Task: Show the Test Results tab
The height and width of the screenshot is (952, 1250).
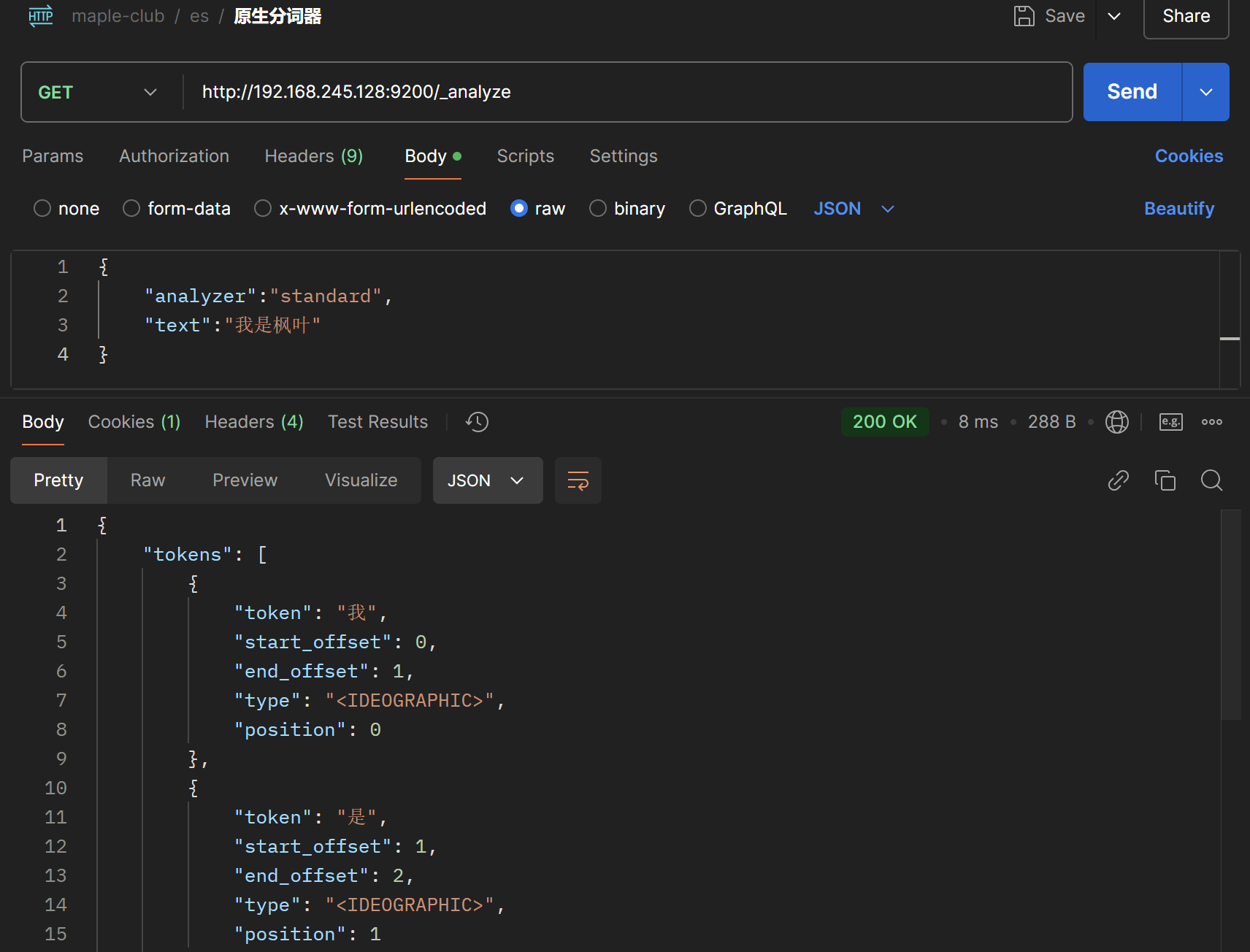Action: [x=377, y=422]
